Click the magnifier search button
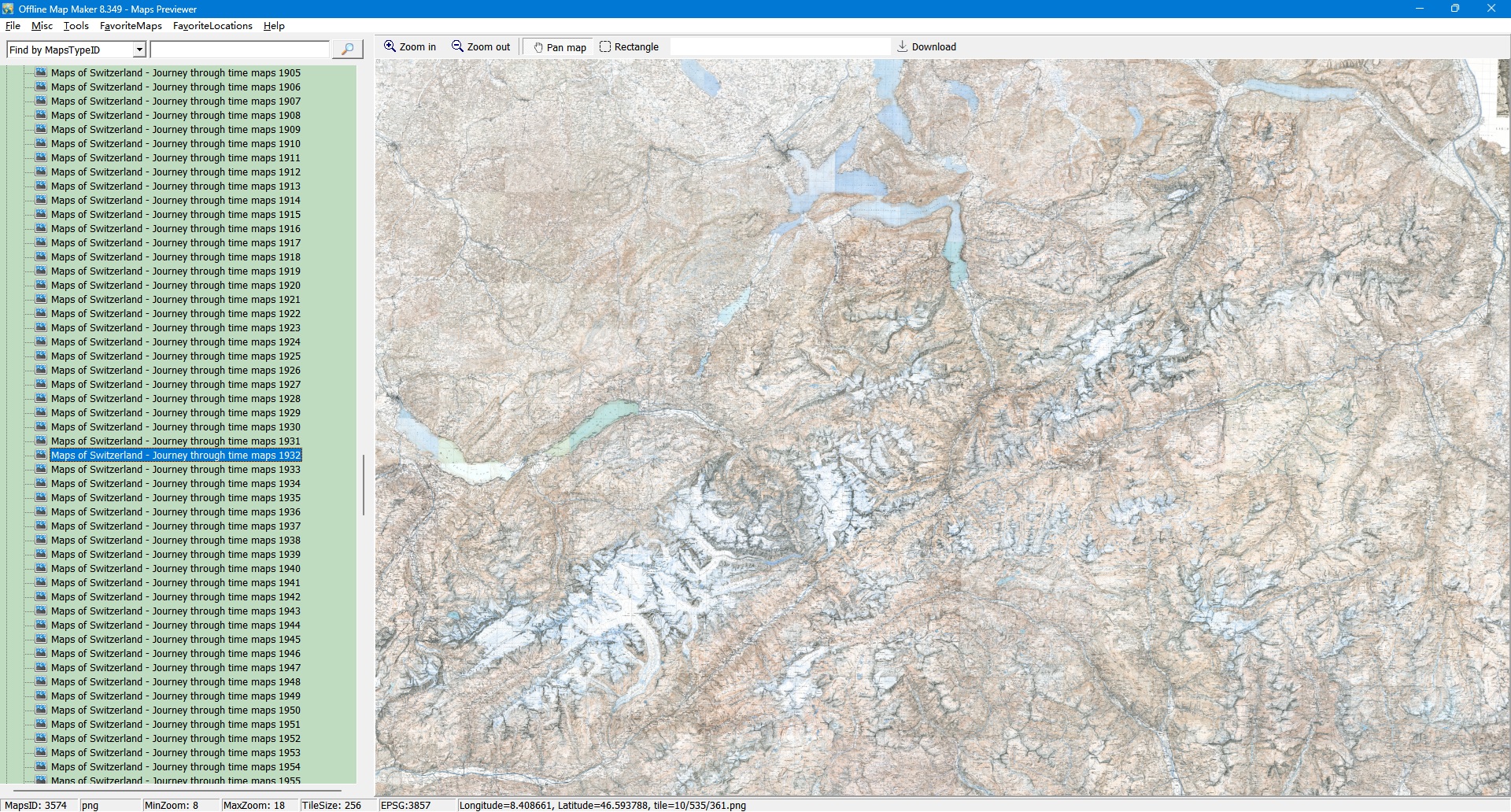 click(x=347, y=50)
